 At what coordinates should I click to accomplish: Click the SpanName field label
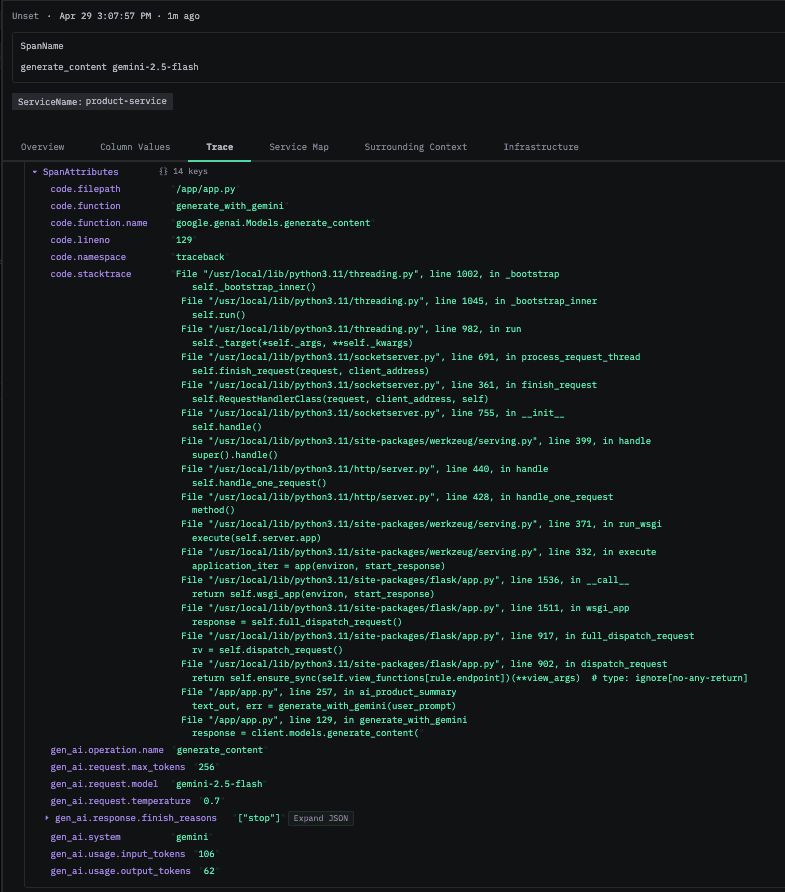(42, 46)
